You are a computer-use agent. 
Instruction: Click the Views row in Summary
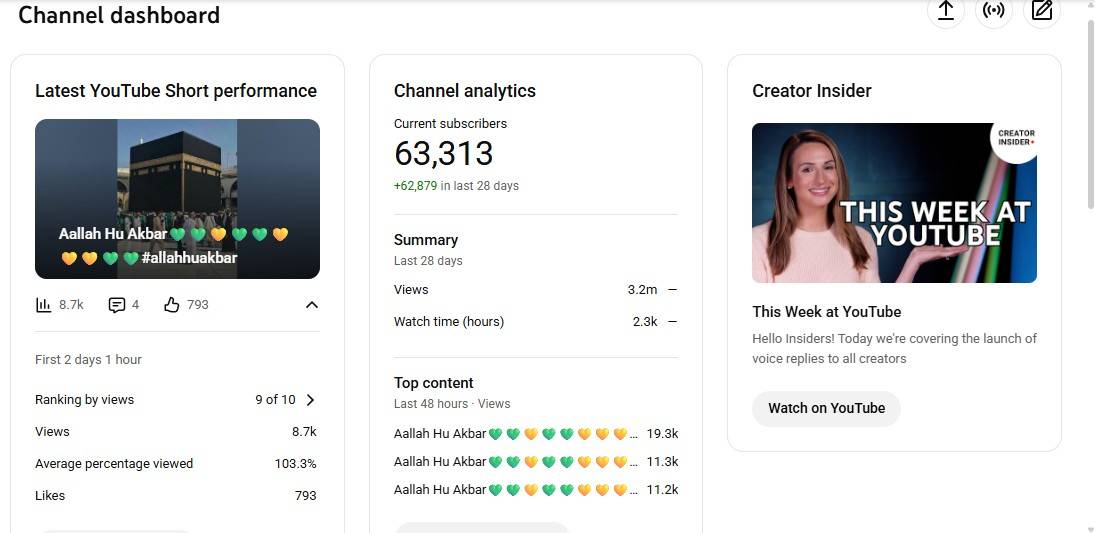[x=535, y=290]
